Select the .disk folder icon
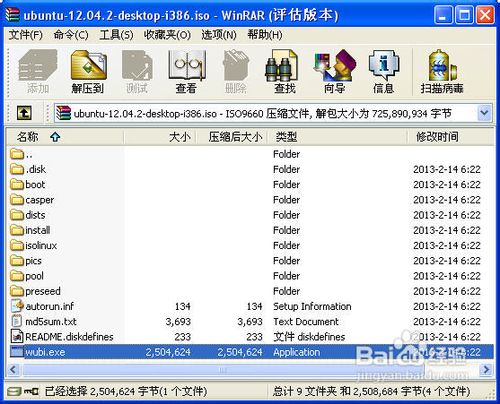500x404 pixels. (x=17, y=169)
